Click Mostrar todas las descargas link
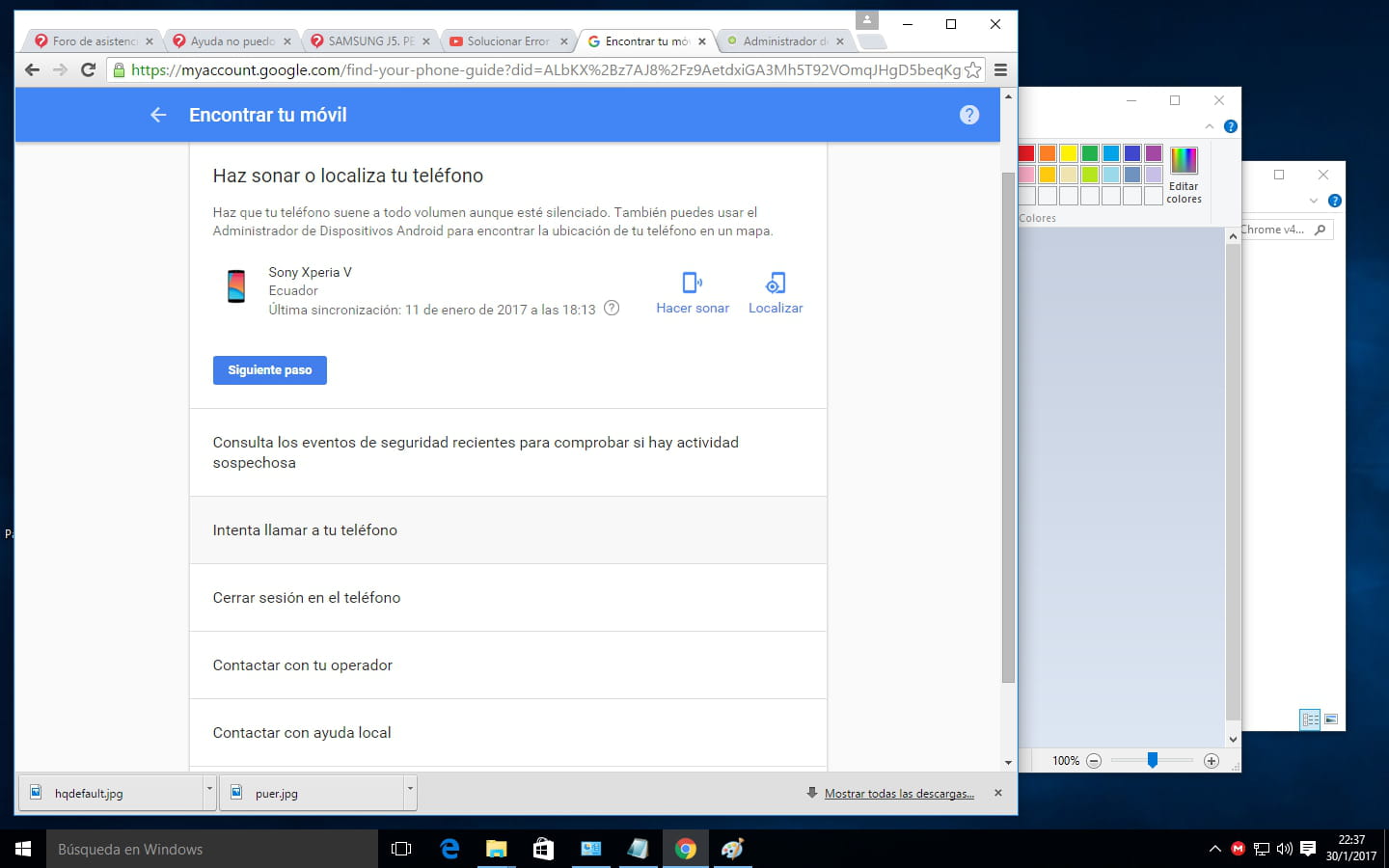Viewport: 1389px width, 868px height. tap(899, 794)
